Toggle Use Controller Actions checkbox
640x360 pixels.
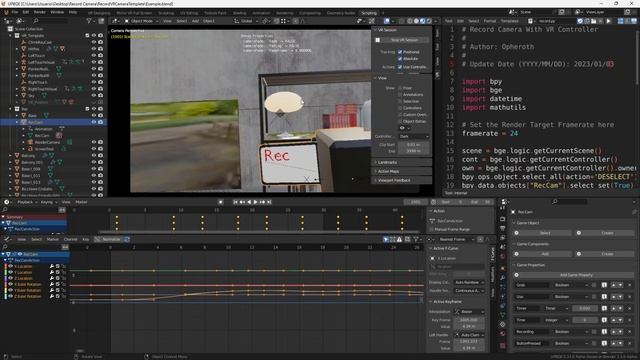click(400, 67)
